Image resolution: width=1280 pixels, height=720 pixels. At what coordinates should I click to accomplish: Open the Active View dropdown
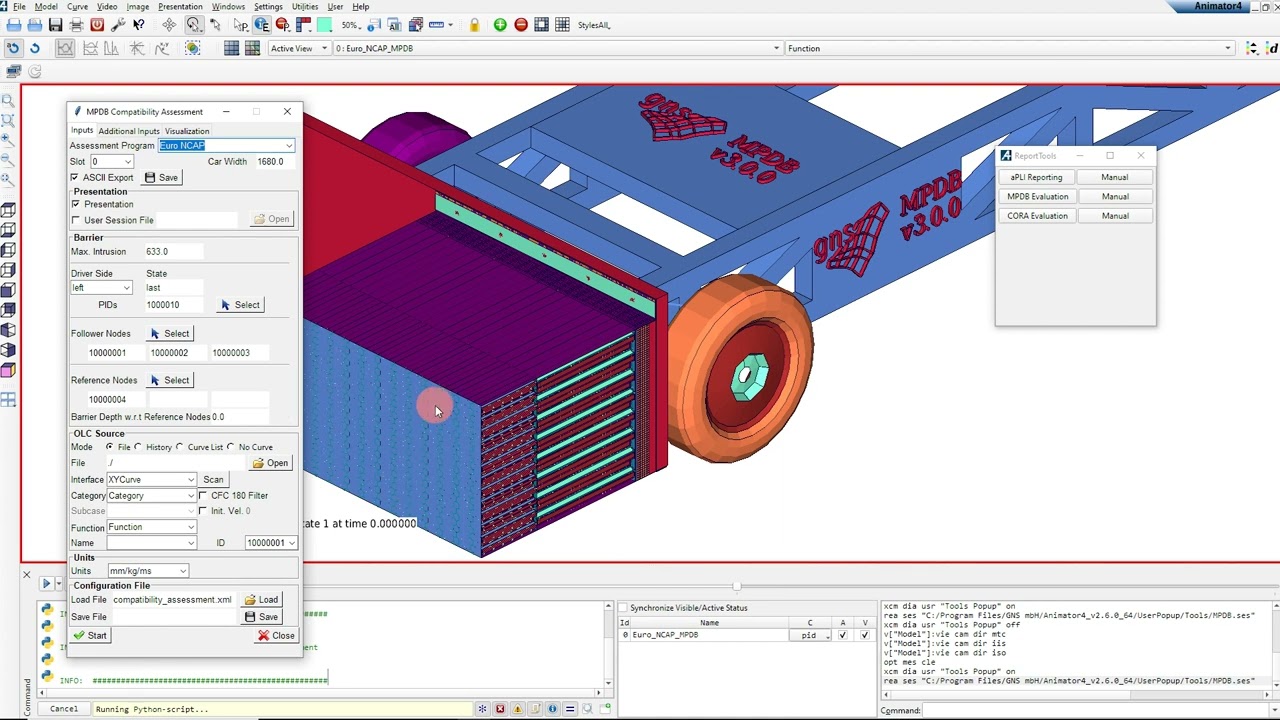tap(299, 48)
